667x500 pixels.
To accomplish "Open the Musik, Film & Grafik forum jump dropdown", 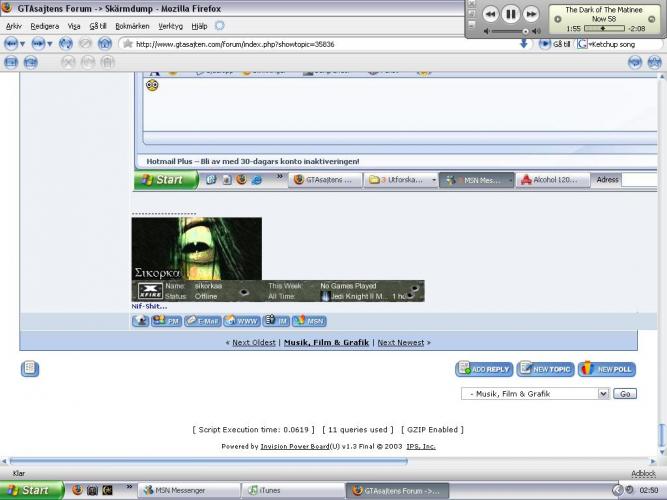I will pos(535,394).
